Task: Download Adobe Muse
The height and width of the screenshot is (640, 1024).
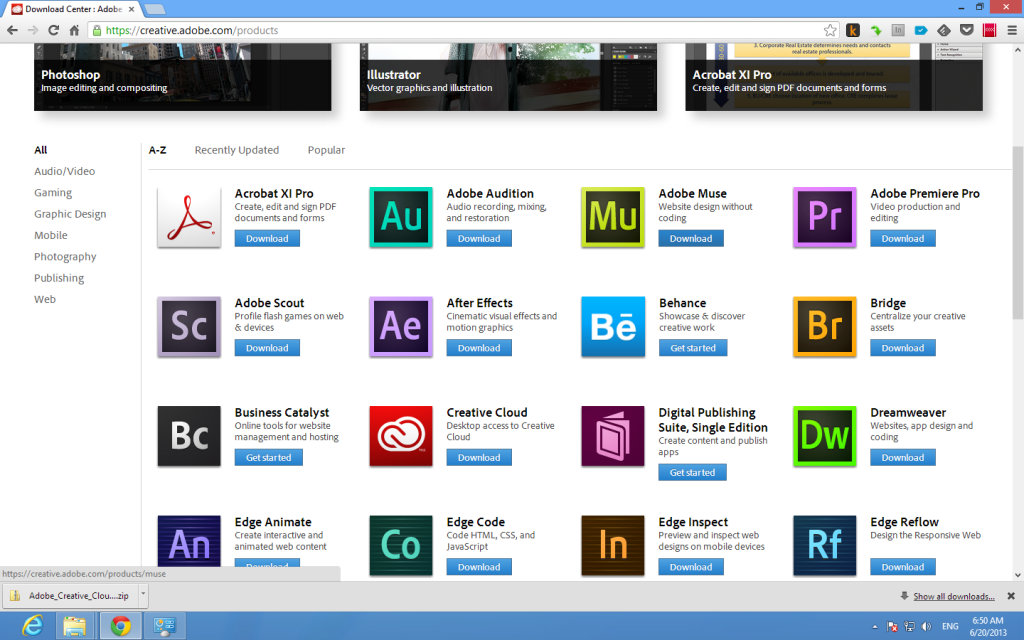Action: pos(690,238)
